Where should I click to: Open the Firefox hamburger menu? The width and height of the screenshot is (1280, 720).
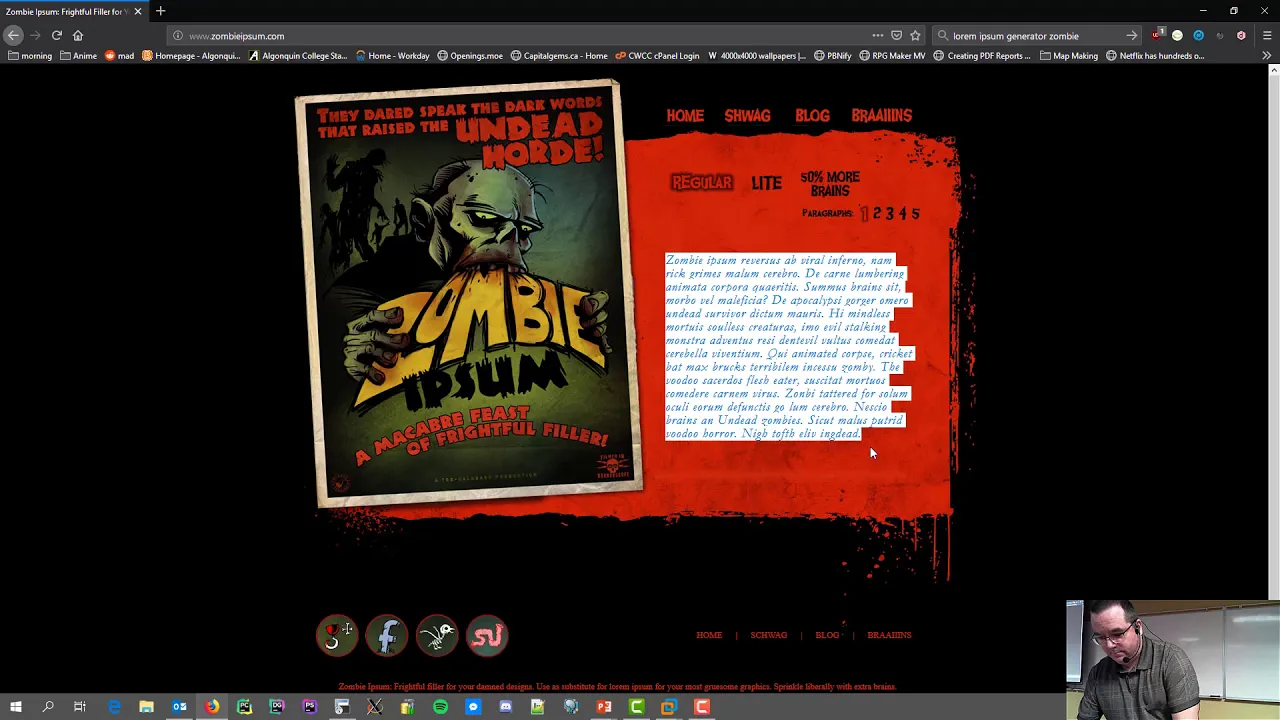(1267, 35)
